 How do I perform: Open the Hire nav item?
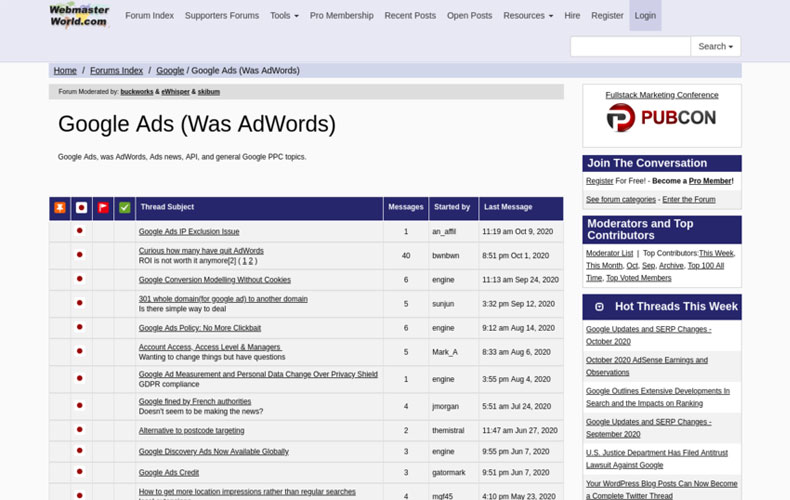click(572, 16)
